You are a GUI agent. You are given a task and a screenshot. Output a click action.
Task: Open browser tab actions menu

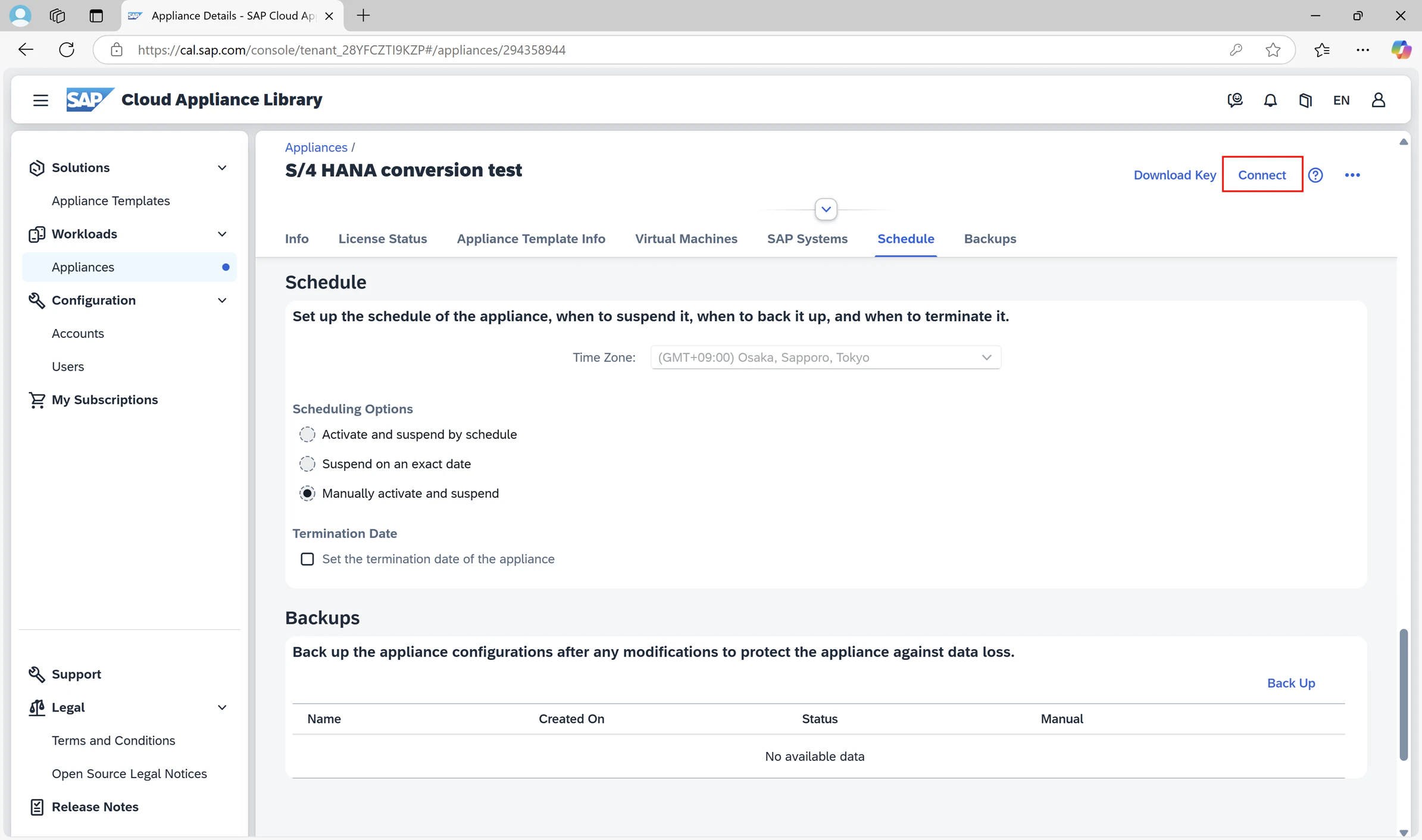(x=96, y=15)
